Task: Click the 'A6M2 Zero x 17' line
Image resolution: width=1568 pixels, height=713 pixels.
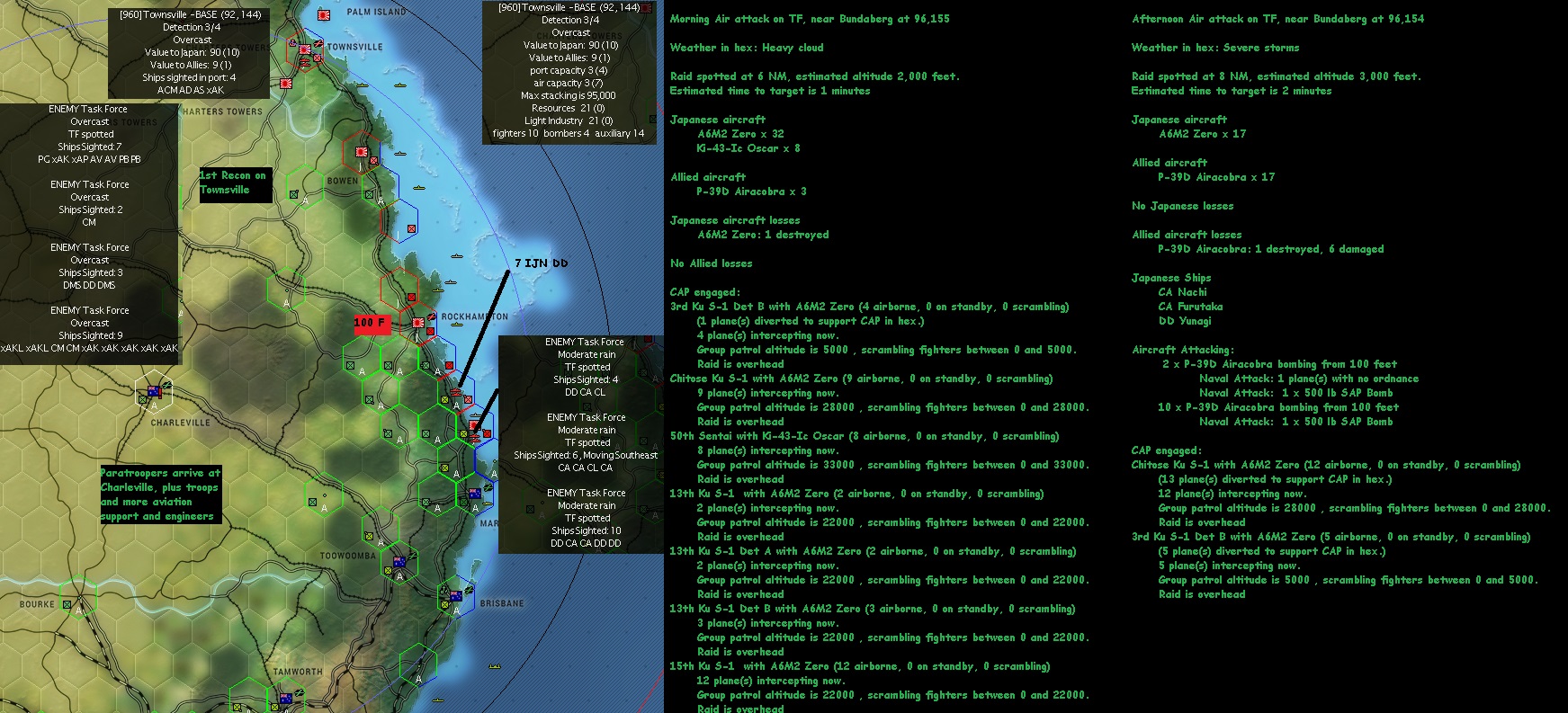Action: [1203, 134]
